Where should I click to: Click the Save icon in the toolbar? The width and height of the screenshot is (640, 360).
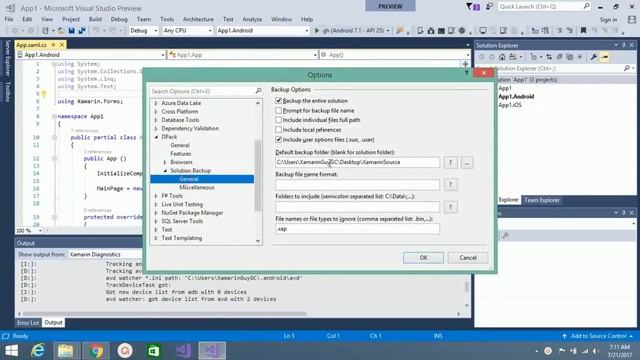(71, 31)
